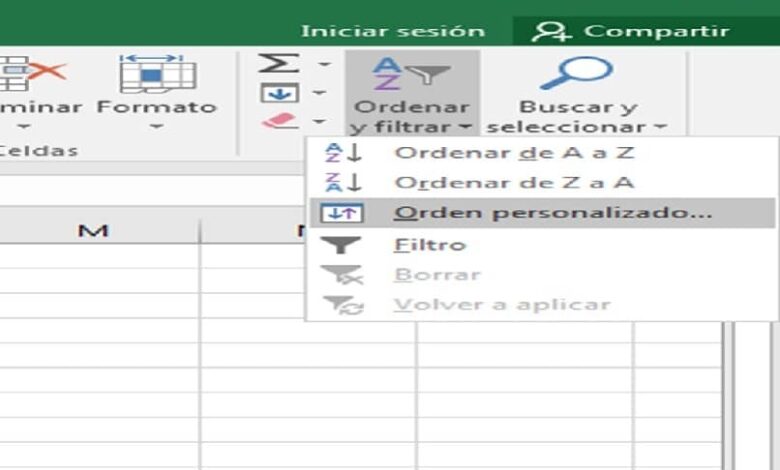Expand the Buscar y seleccionar dropdown arrow
780x470 pixels.
point(659,128)
